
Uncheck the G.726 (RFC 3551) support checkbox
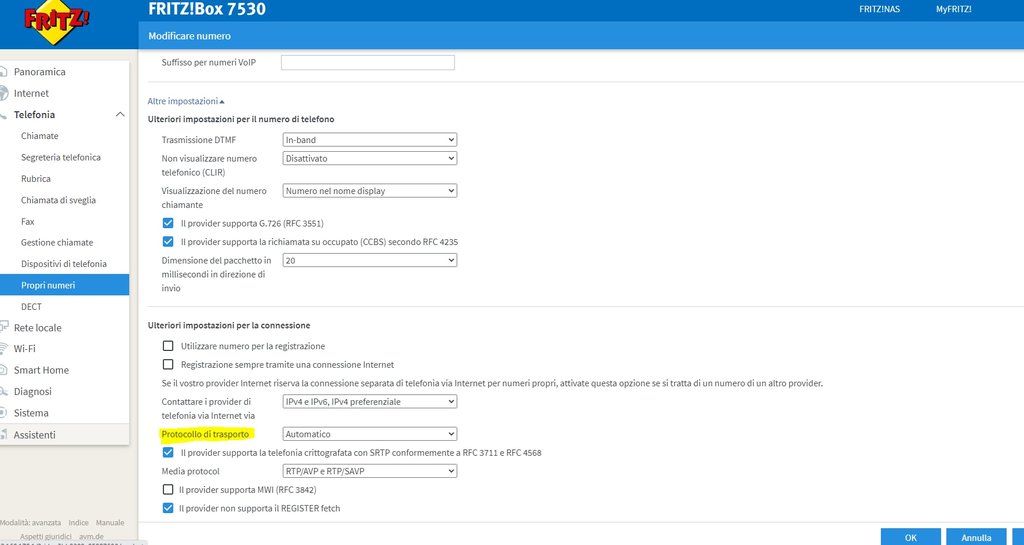coord(168,223)
